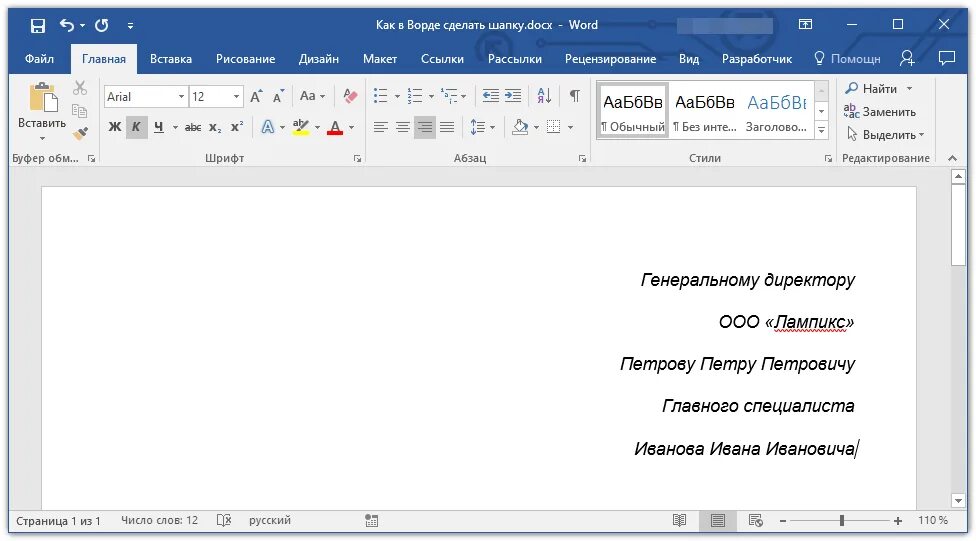
Task: Redo the last action
Action: point(101,25)
